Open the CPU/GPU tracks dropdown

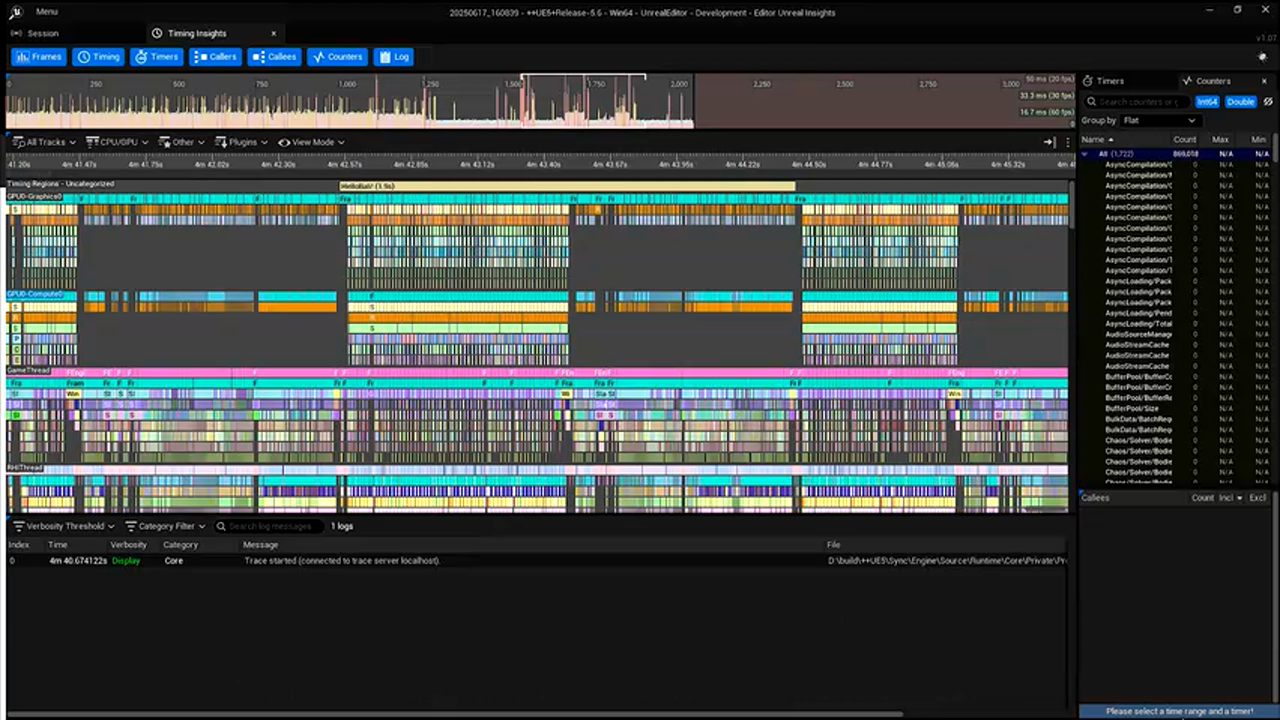(115, 142)
